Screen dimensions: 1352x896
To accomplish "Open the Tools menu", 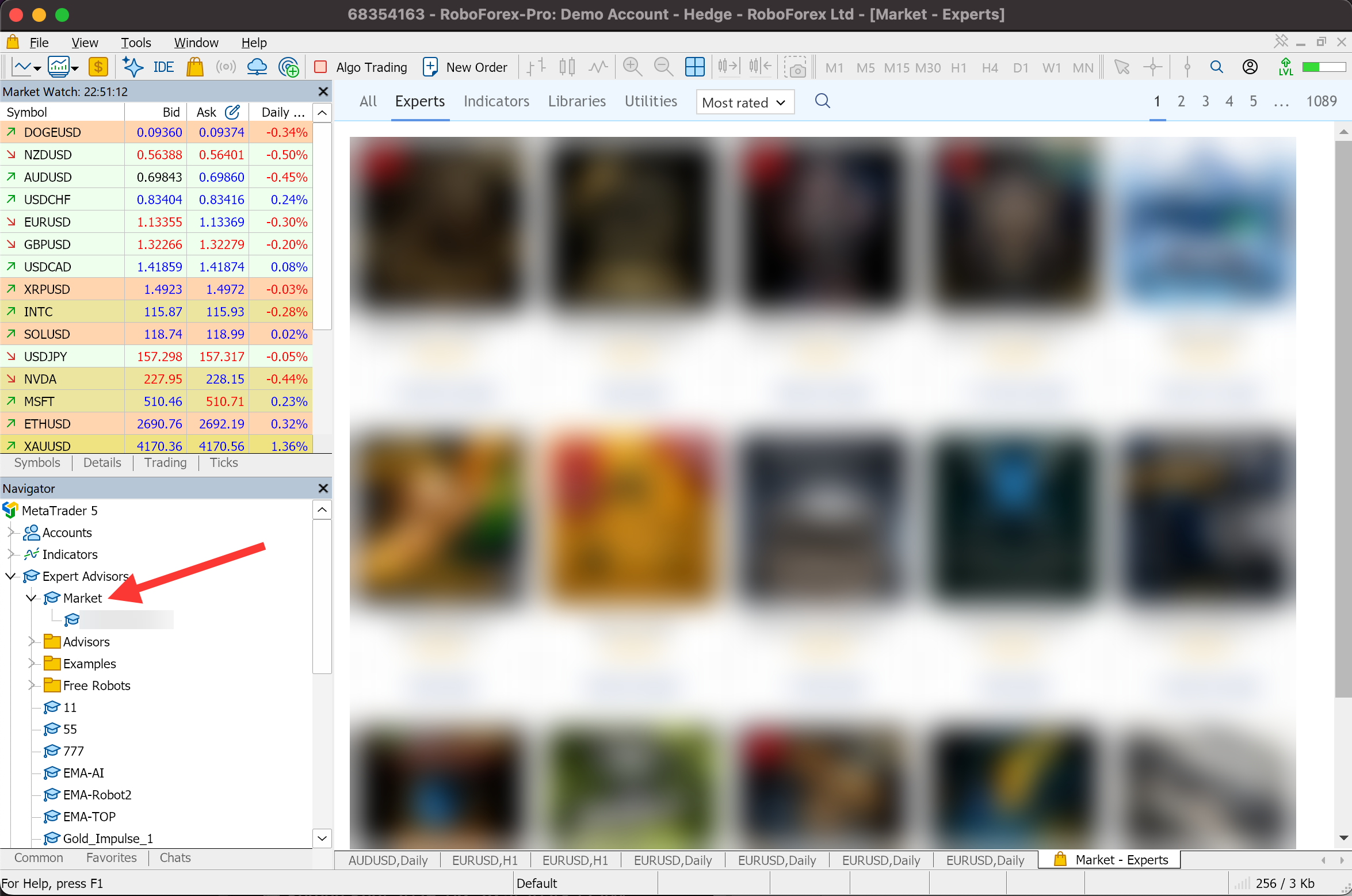I will click(136, 43).
